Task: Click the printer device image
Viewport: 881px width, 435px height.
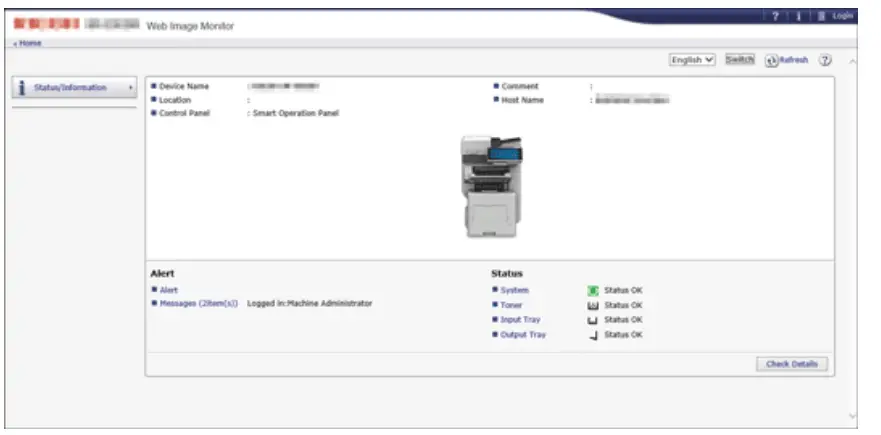Action: [x=492, y=186]
